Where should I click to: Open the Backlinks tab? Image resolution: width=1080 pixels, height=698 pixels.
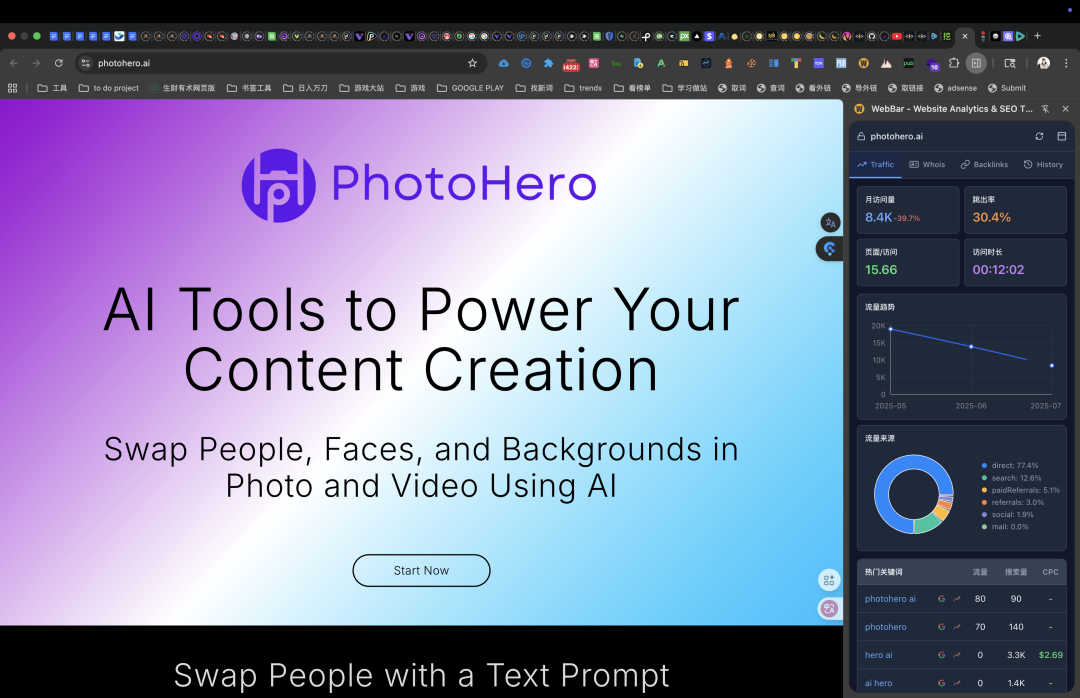coord(984,165)
